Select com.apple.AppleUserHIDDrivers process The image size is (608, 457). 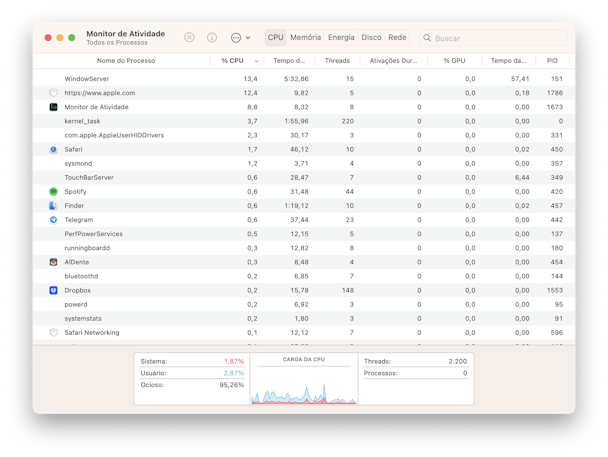114,135
